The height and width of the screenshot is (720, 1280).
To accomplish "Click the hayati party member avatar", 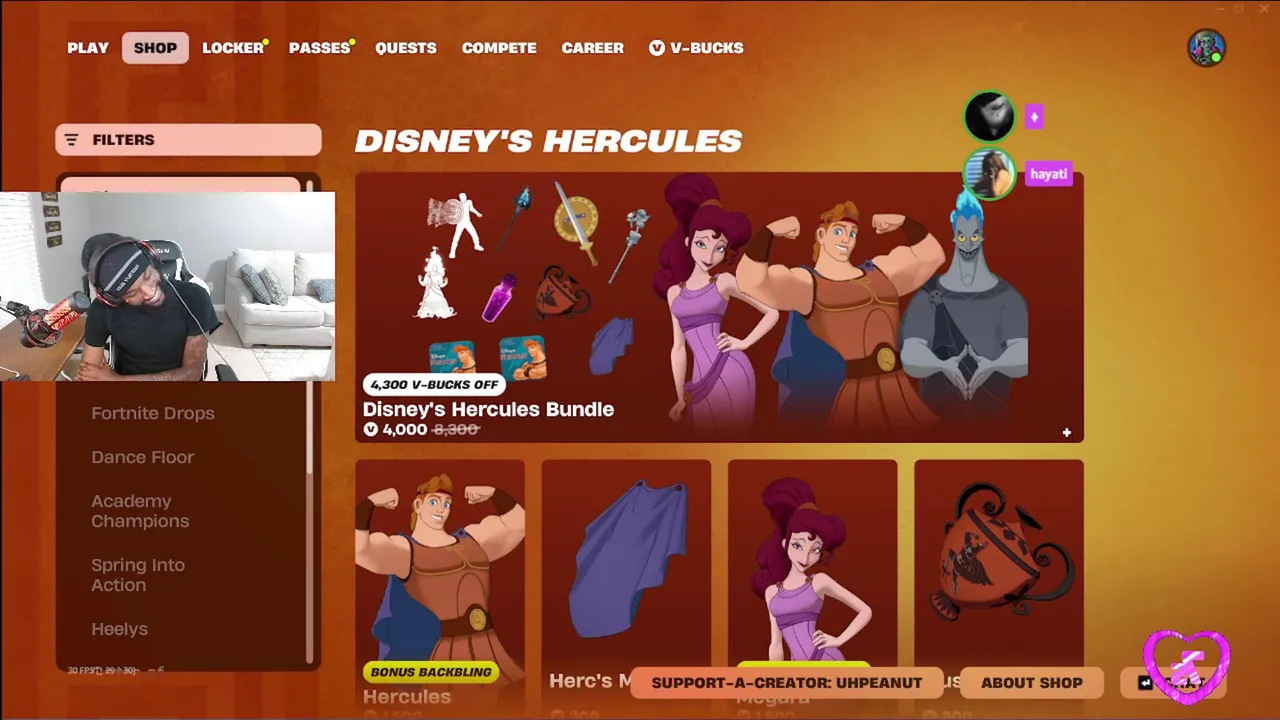I will (x=989, y=175).
